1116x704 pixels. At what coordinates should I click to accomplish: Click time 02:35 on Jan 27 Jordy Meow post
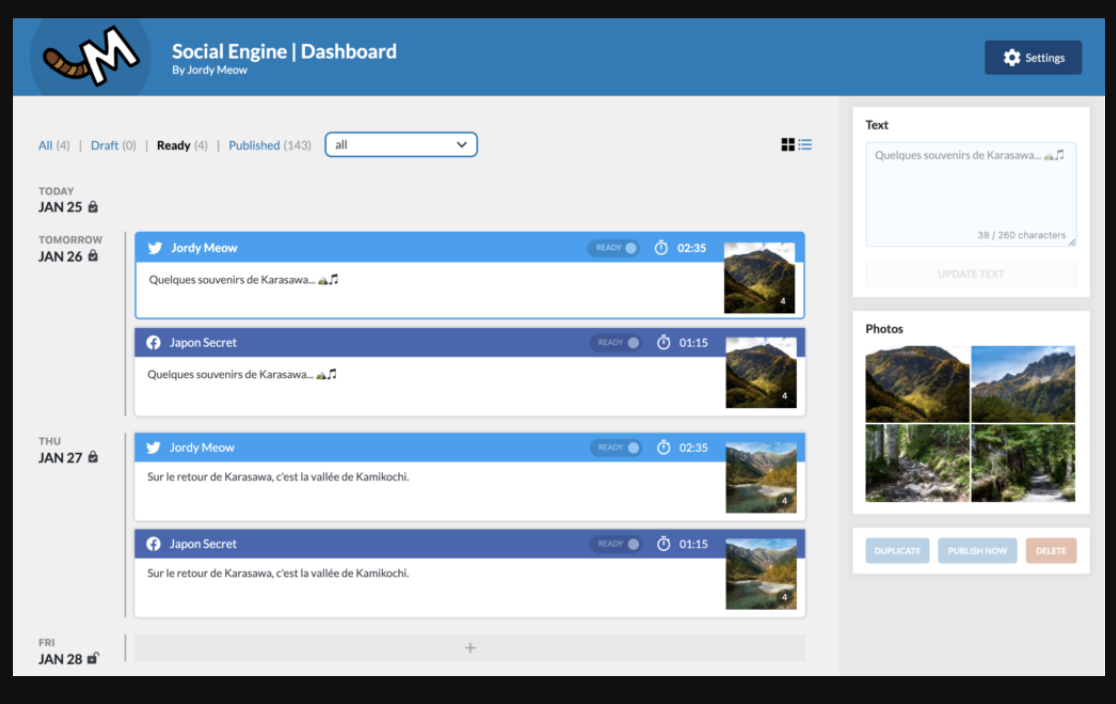(693, 447)
